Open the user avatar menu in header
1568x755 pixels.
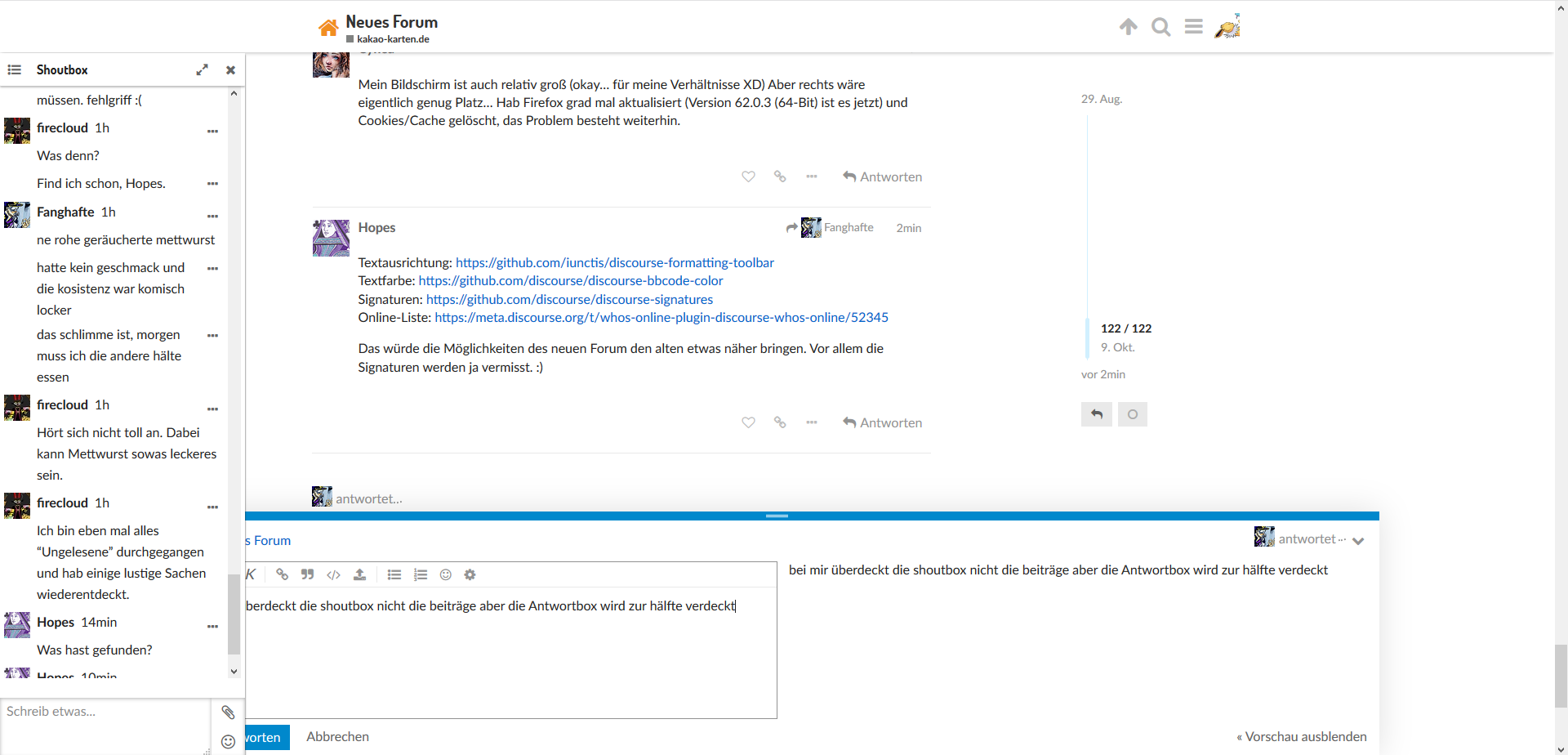(1227, 27)
